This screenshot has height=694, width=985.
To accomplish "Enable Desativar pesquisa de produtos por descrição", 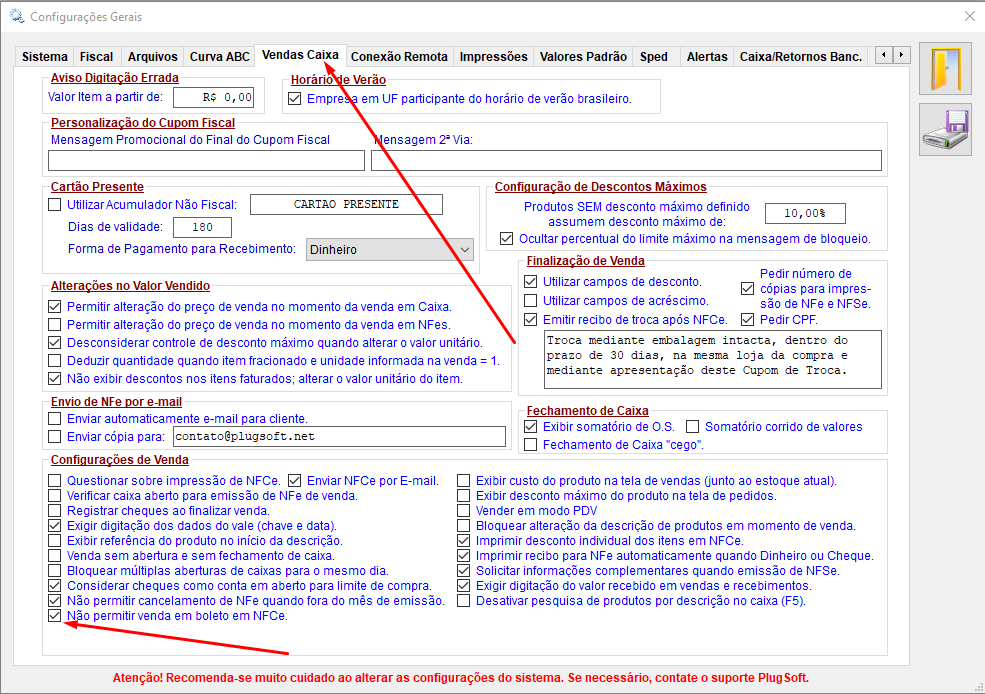I will [464, 601].
